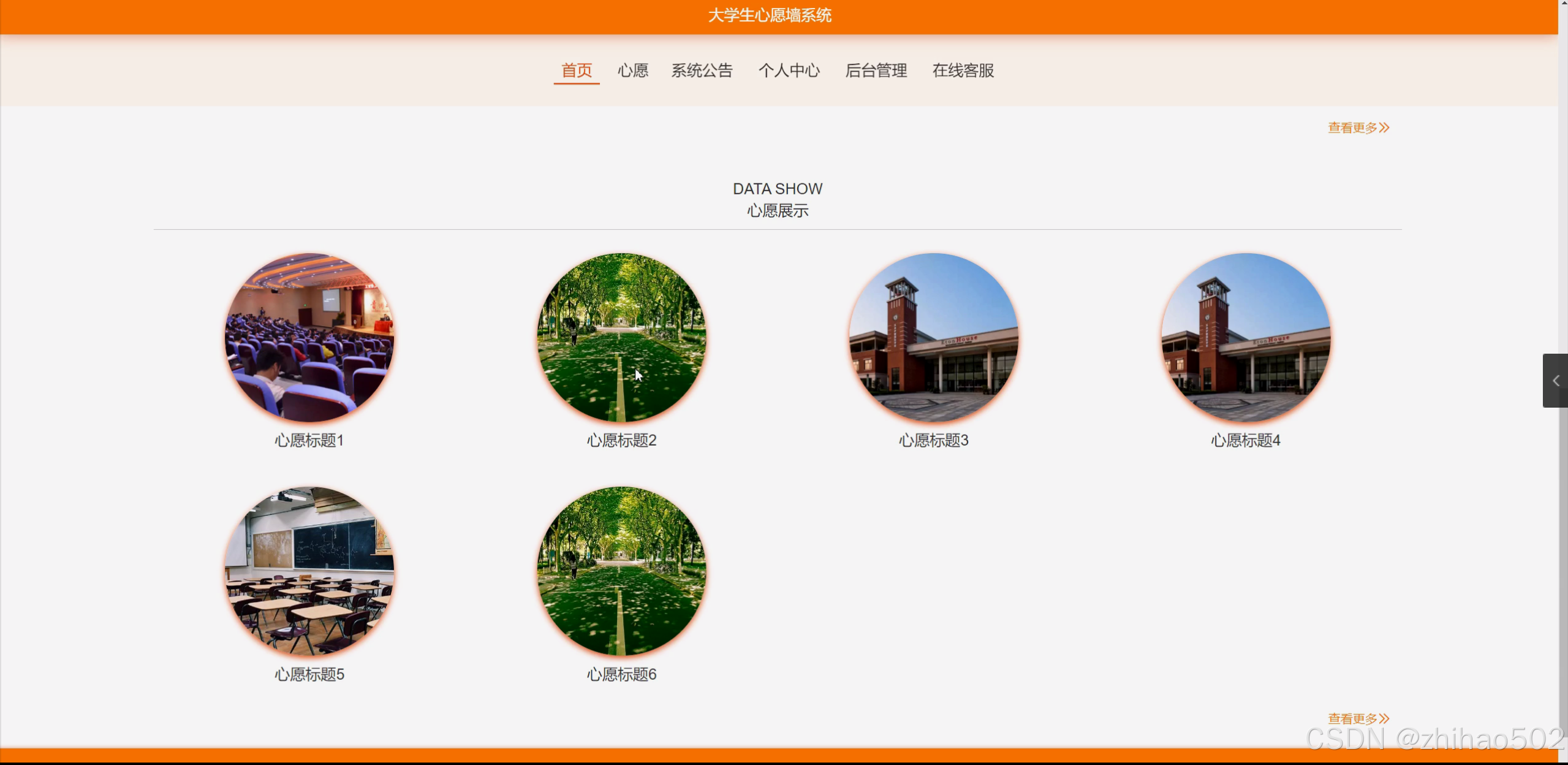1568x765 pixels.
Task: Click the 心愿标题6 caption text
Action: click(621, 674)
